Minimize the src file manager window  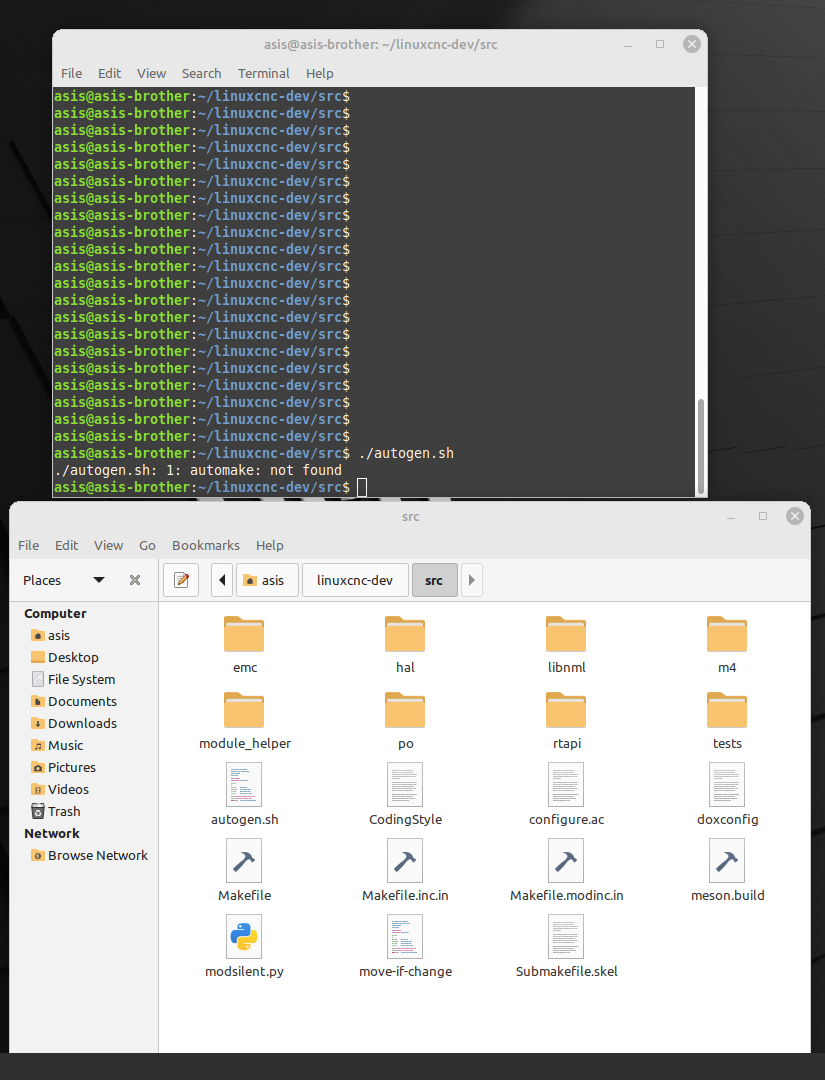point(731,517)
